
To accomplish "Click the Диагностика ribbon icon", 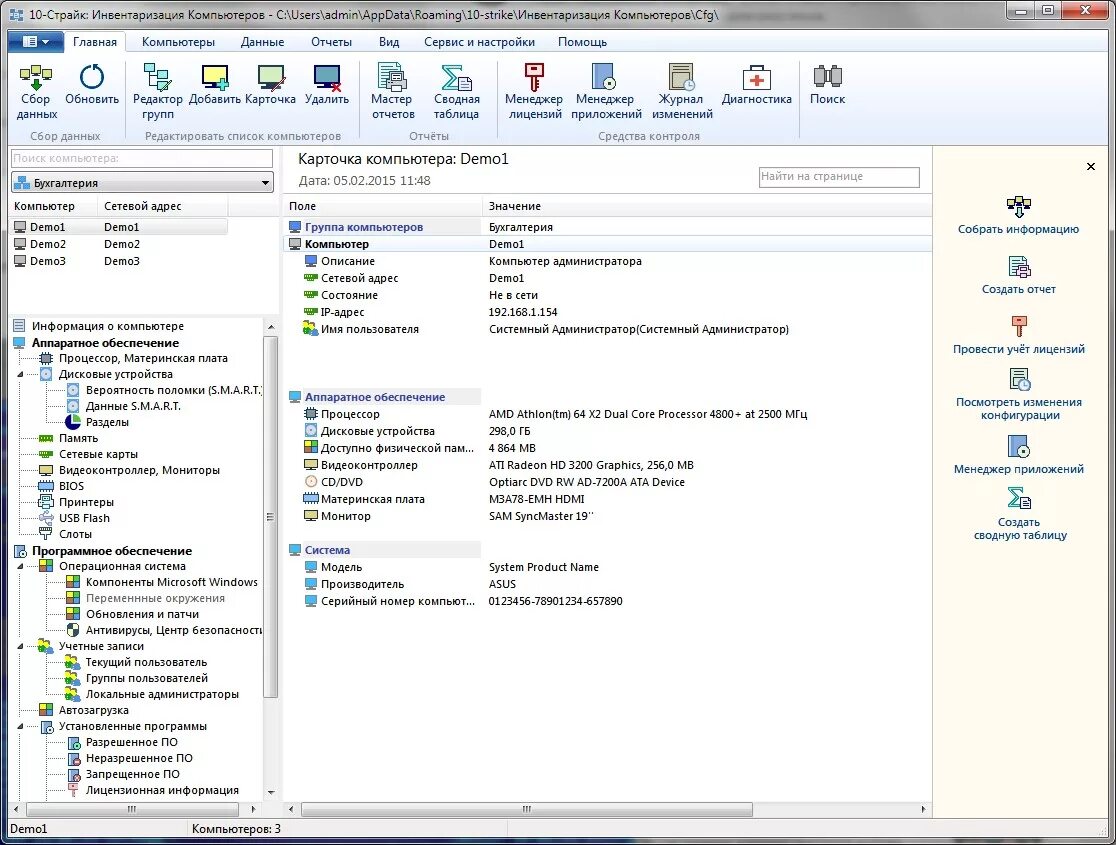I will pyautogui.click(x=757, y=85).
